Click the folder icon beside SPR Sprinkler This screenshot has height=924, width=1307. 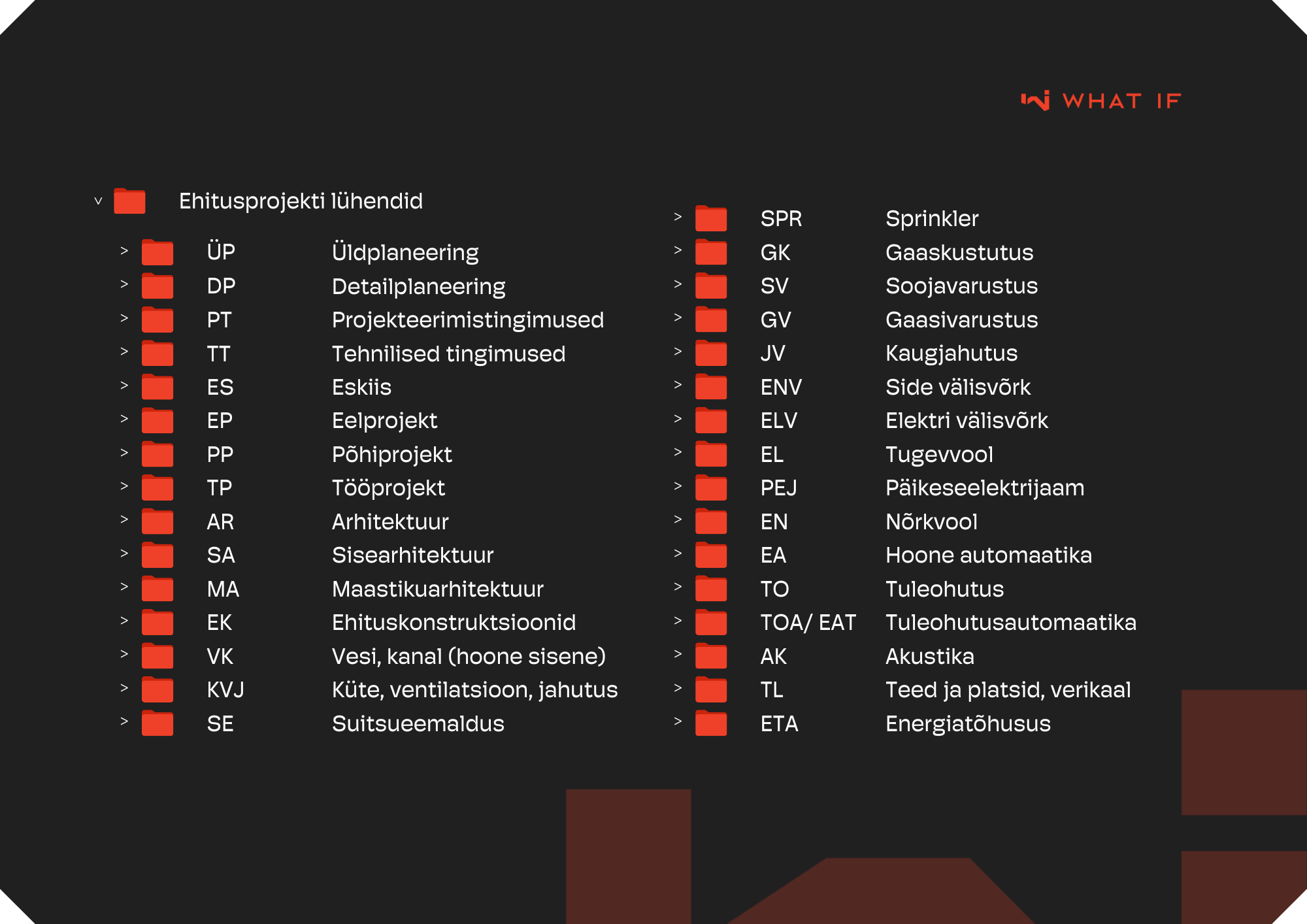(x=711, y=219)
